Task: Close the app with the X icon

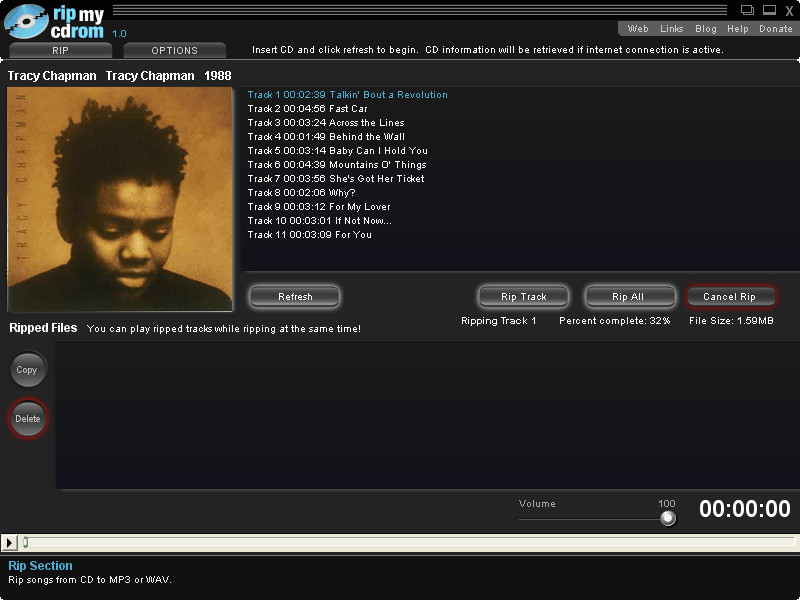Action: tap(789, 11)
